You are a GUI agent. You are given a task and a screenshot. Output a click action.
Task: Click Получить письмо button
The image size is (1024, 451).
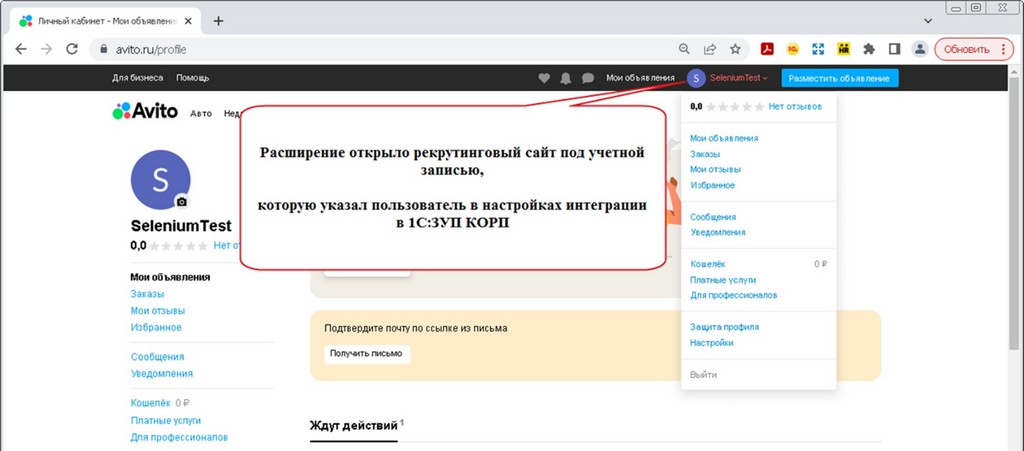[367, 354]
